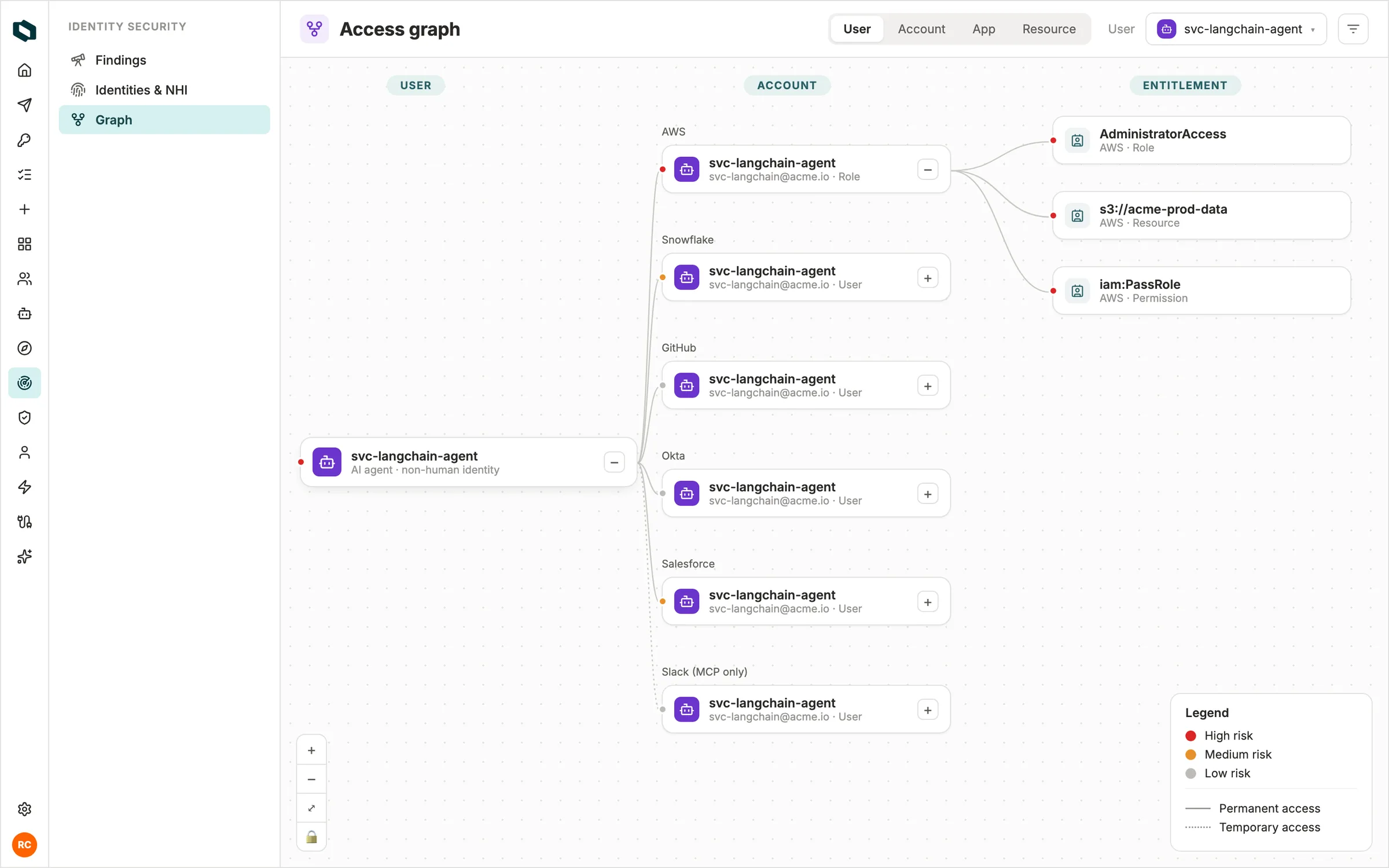Open the checklist icon in sidebar
This screenshot has height=868, width=1389.
(24, 174)
